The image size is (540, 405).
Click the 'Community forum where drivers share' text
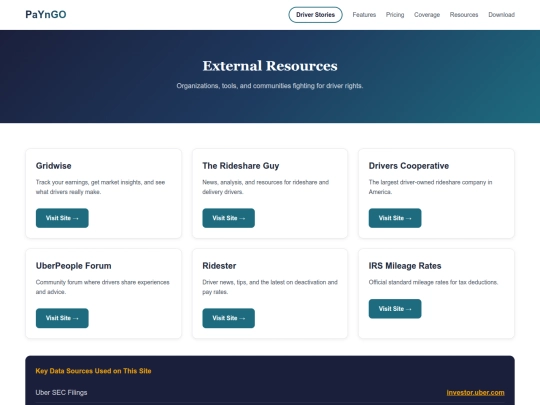click(x=103, y=287)
